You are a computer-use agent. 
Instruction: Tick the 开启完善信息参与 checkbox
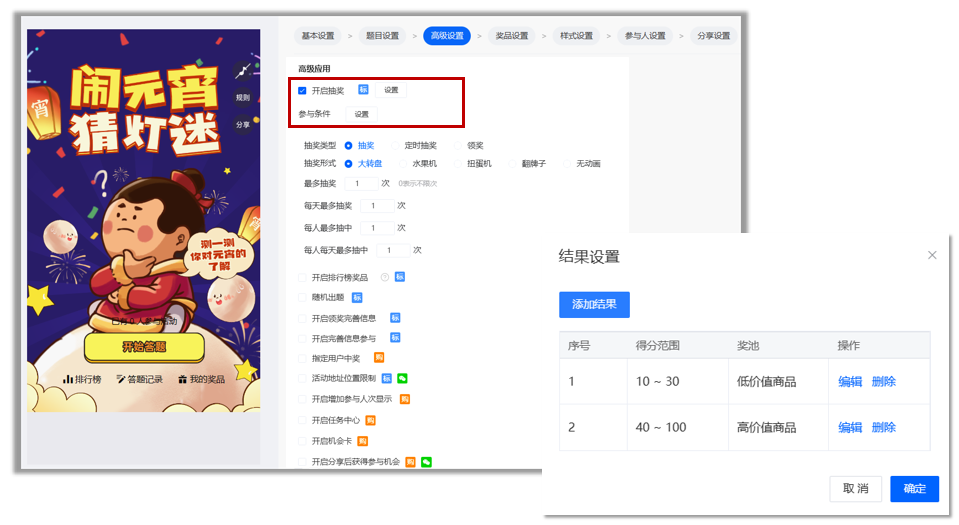[x=302, y=338]
